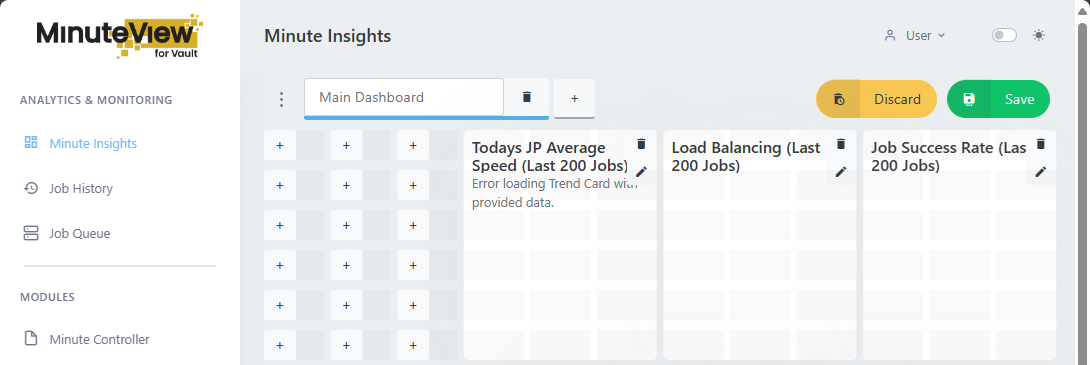Edit the Job Success Rate card
This screenshot has width=1090, height=365.
(x=1041, y=172)
